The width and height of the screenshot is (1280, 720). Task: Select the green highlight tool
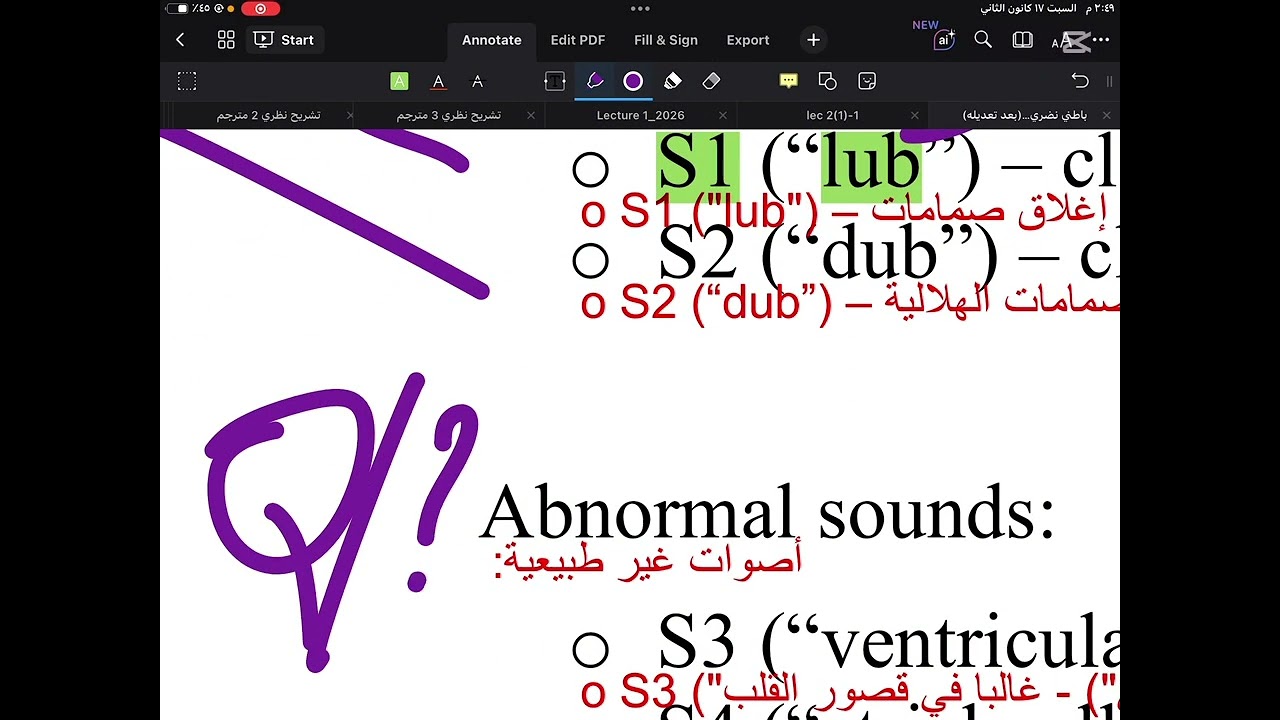click(399, 81)
